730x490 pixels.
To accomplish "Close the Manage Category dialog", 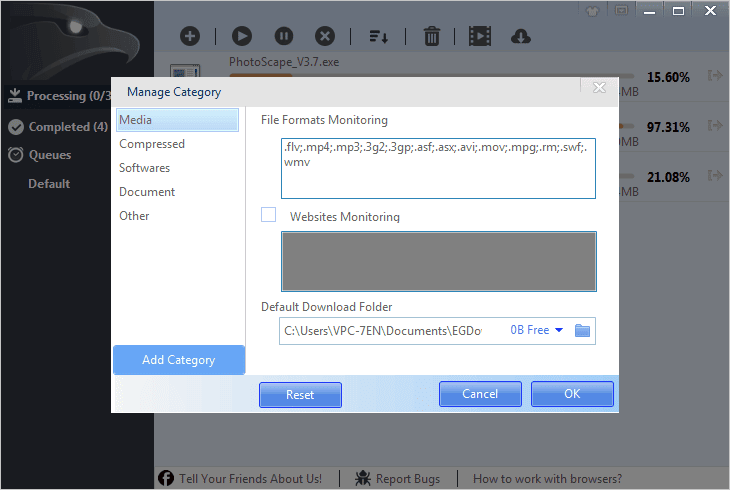I will pos(599,87).
